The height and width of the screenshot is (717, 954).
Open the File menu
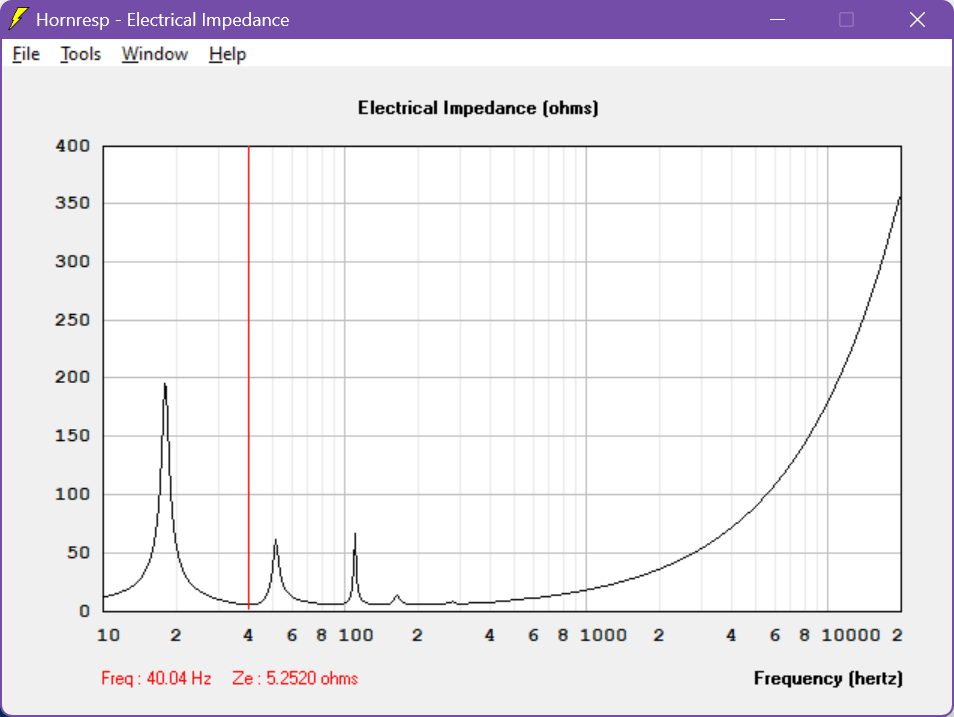(26, 54)
